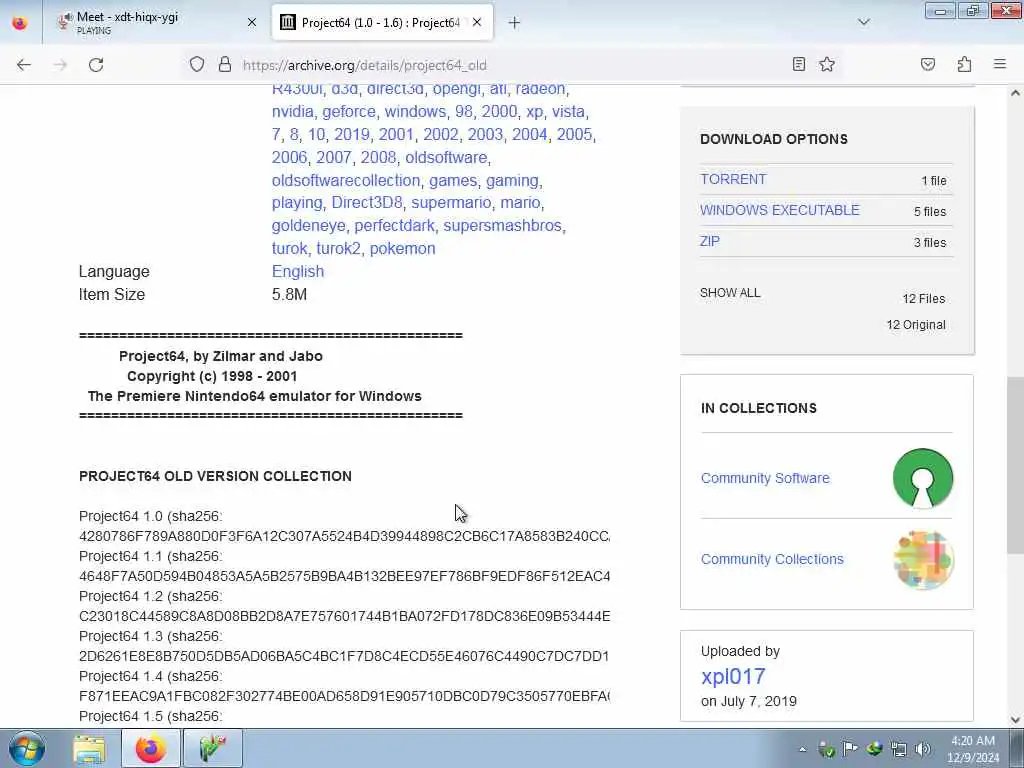This screenshot has width=1024, height=768.
Task: Show hidden system tray icons arrow
Action: tap(803, 749)
